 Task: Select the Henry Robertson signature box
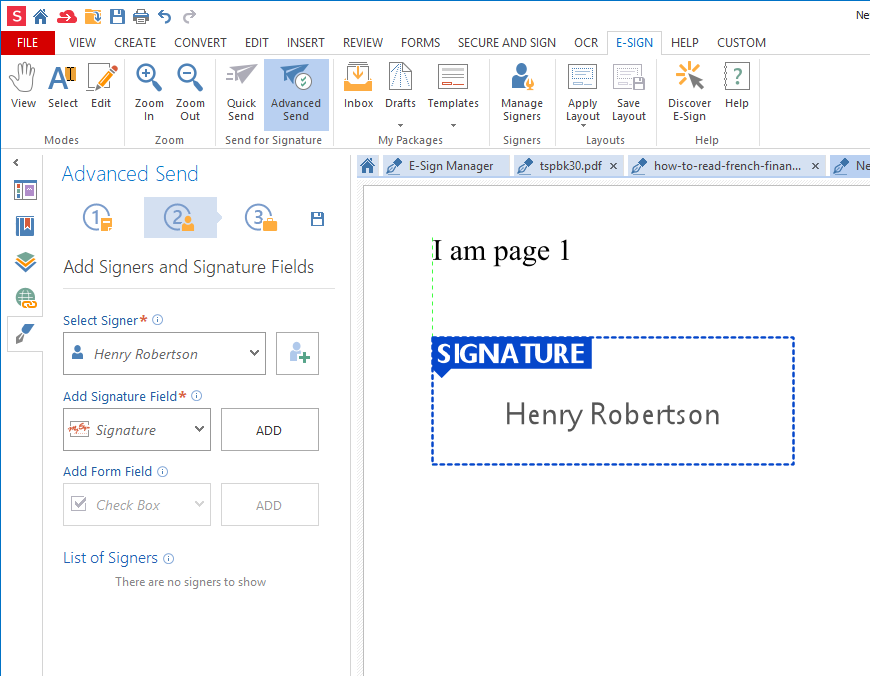612,413
